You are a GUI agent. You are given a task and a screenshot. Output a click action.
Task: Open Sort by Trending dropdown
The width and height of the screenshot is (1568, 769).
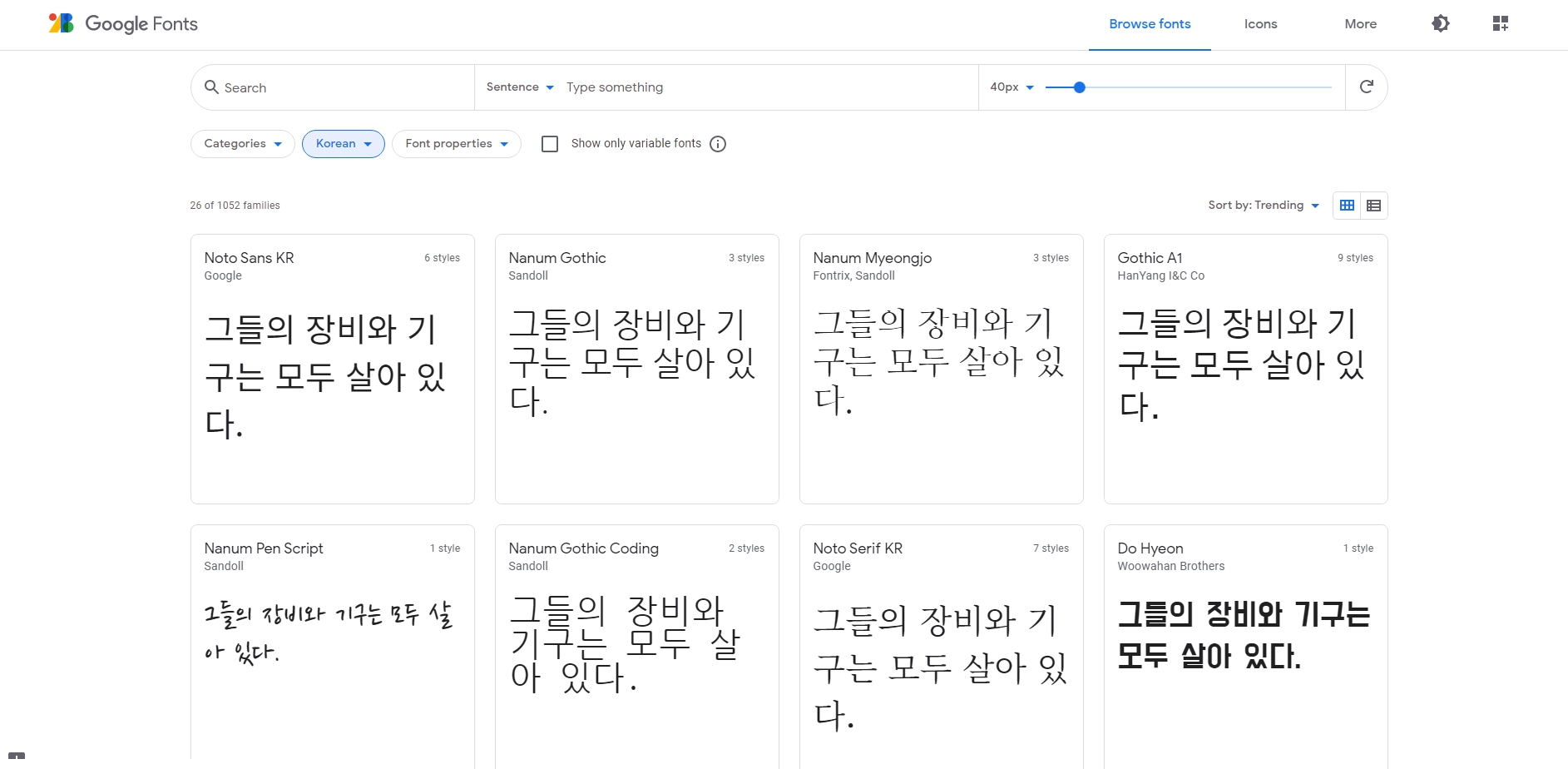point(1263,206)
